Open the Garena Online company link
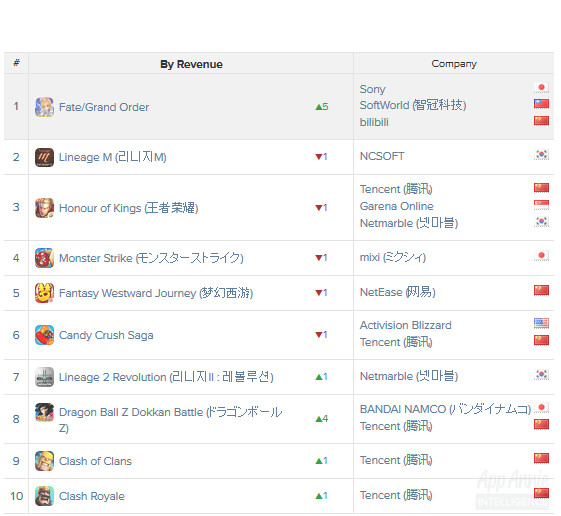This screenshot has width=561, height=516. click(396, 206)
